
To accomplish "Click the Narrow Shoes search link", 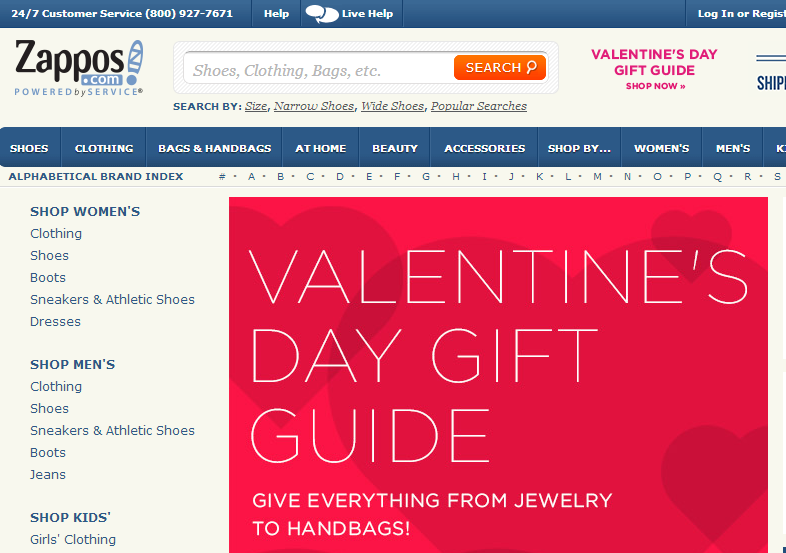I will coord(314,106).
